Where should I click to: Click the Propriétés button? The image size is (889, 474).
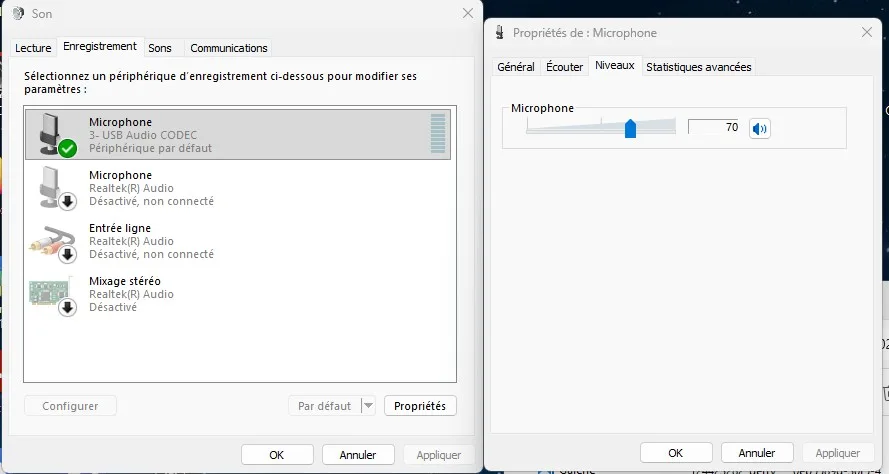(x=420, y=406)
